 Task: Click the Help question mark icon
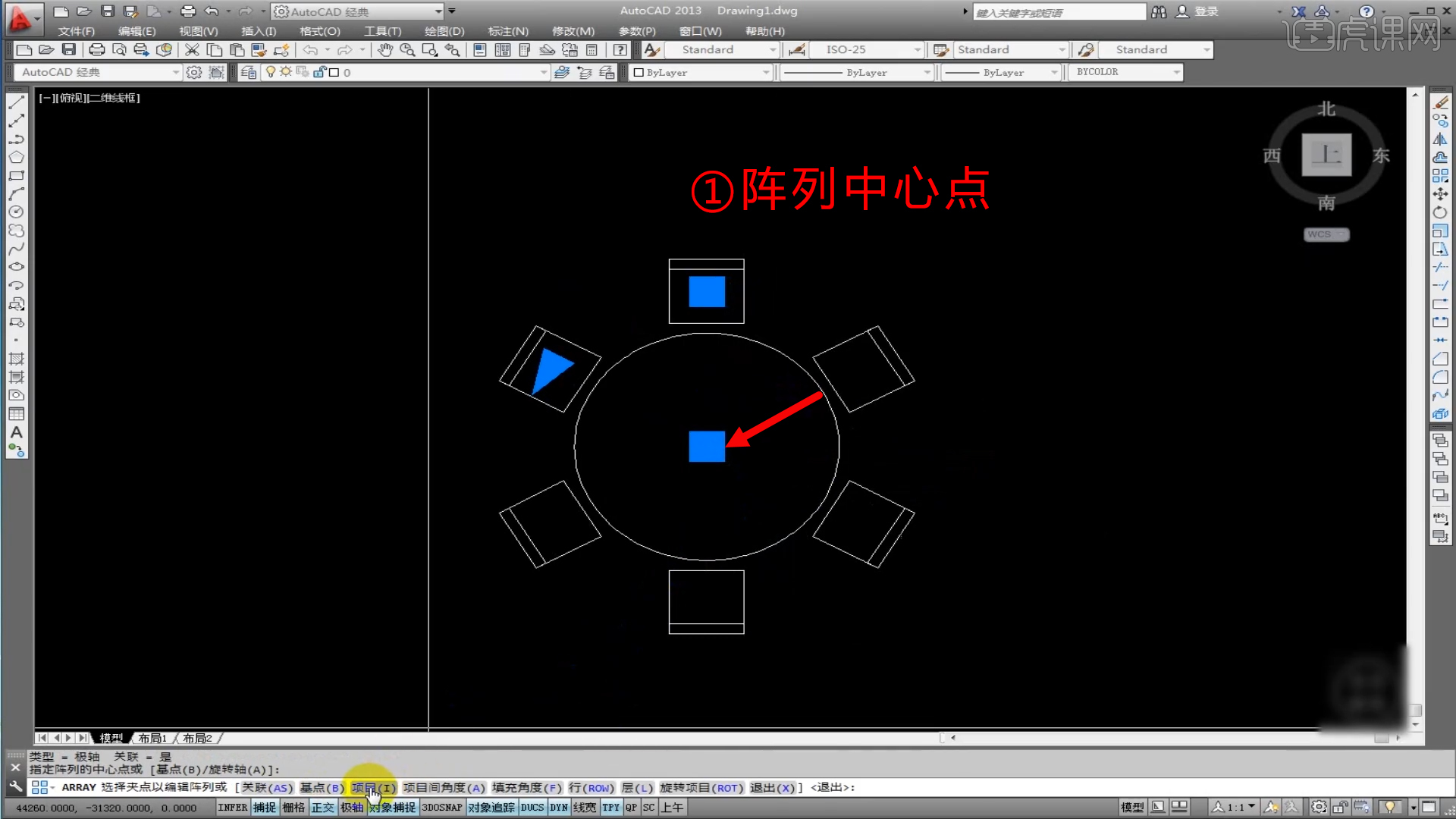[x=620, y=50]
